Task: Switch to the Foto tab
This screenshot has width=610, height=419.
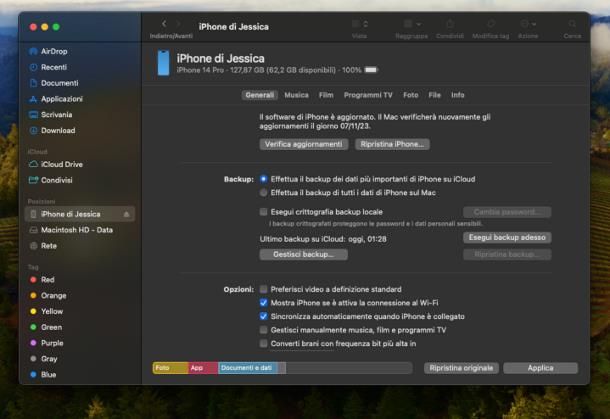Action: click(411, 95)
